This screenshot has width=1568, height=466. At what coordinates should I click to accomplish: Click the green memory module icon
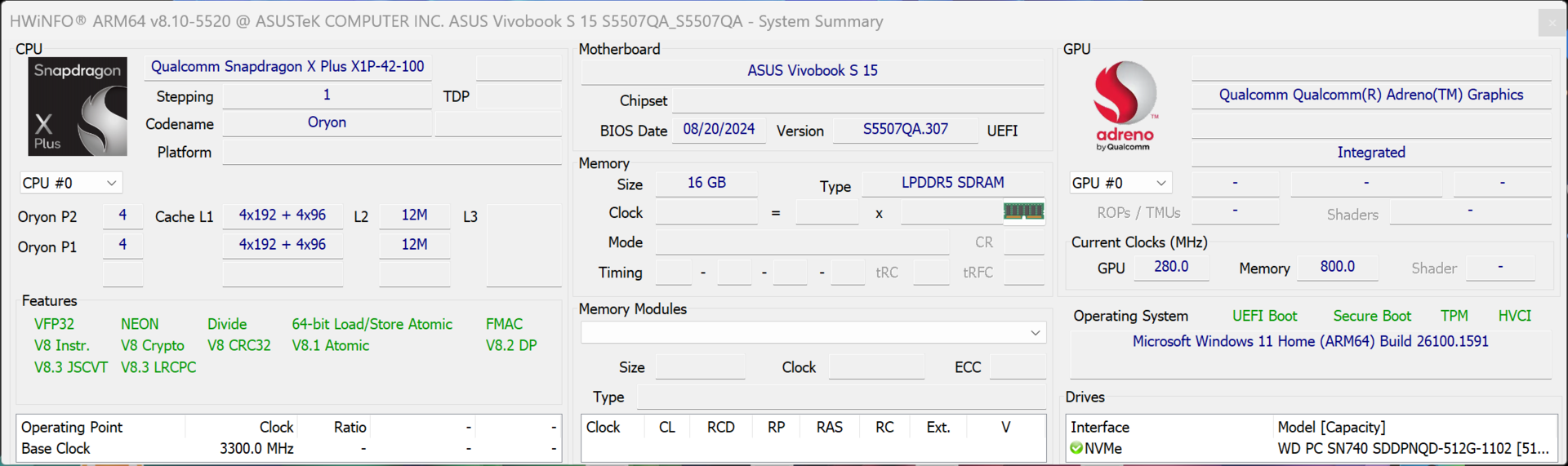tap(1023, 212)
